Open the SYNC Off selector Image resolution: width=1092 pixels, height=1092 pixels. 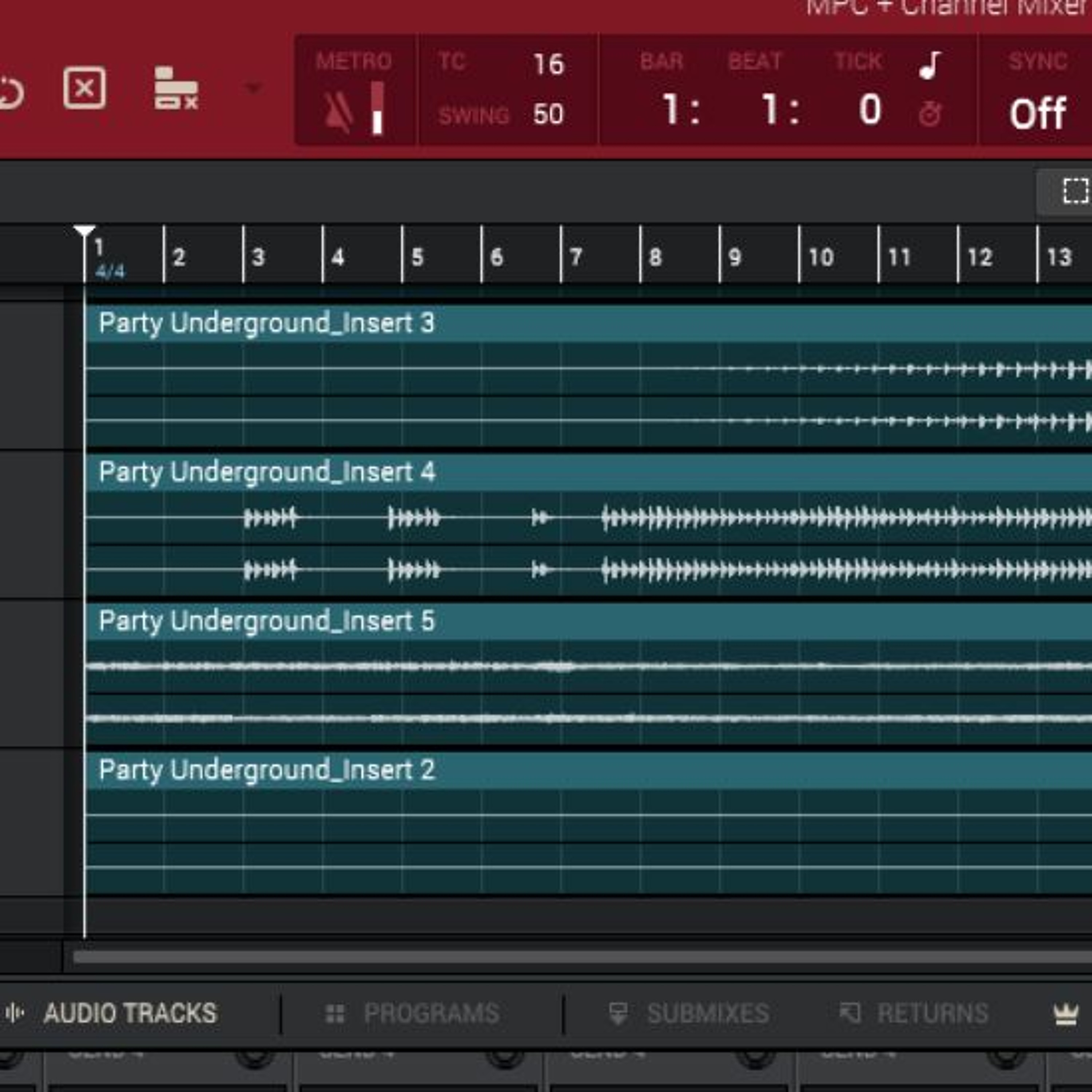1037,114
